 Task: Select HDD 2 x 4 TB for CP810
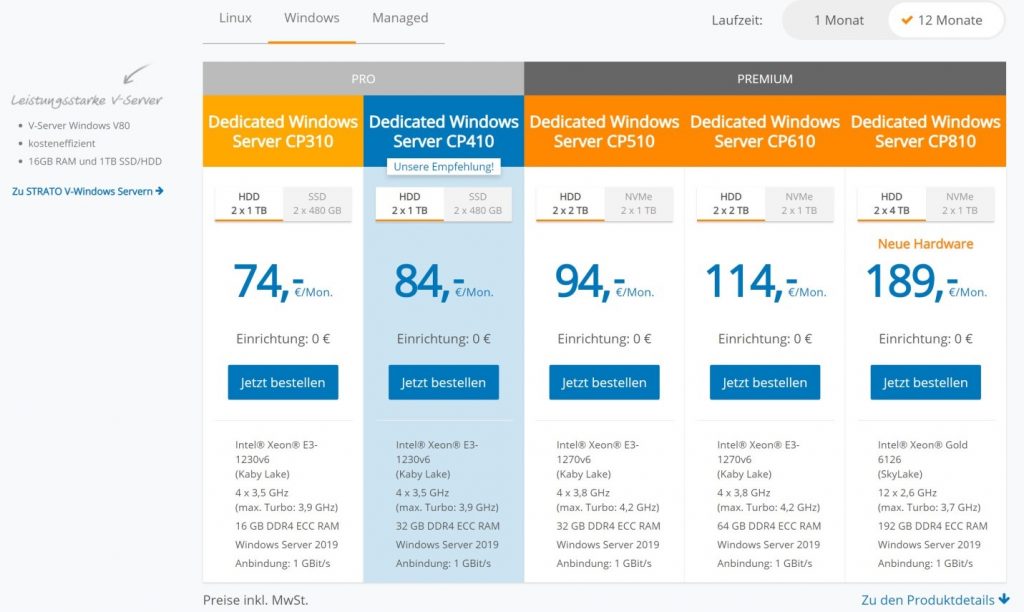coord(891,204)
